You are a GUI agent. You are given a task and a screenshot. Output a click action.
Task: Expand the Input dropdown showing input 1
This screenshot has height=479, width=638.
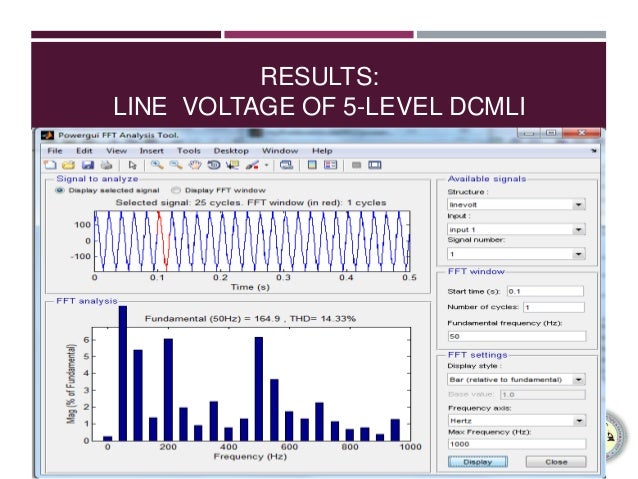579,230
